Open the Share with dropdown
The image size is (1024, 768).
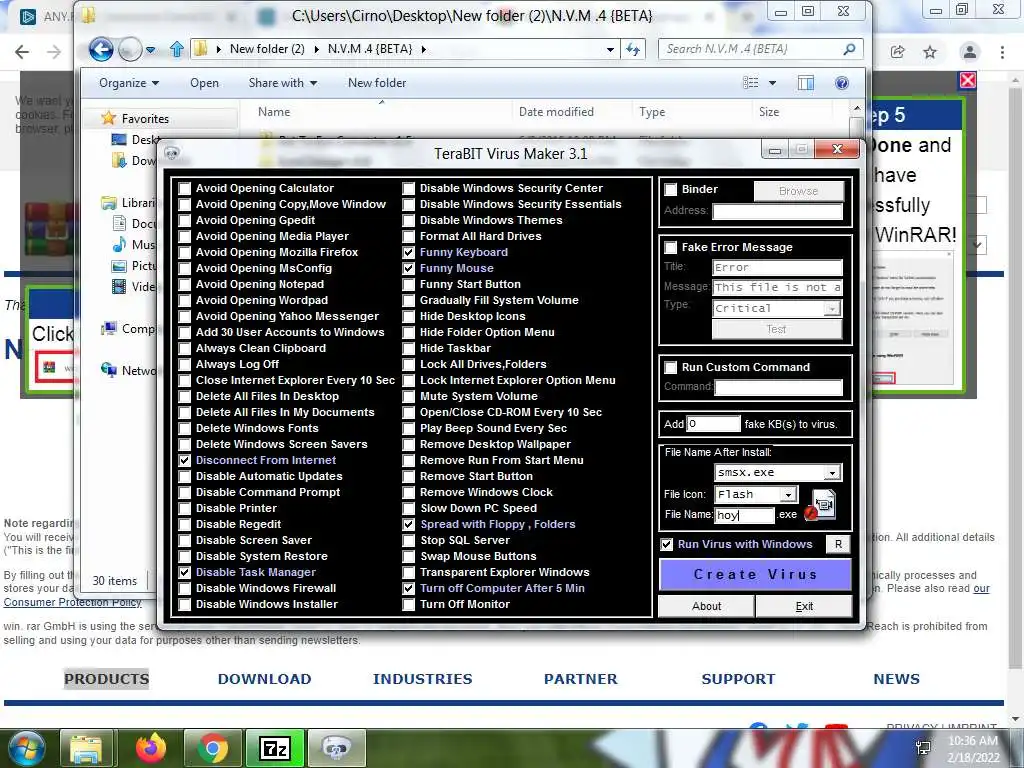(283, 83)
